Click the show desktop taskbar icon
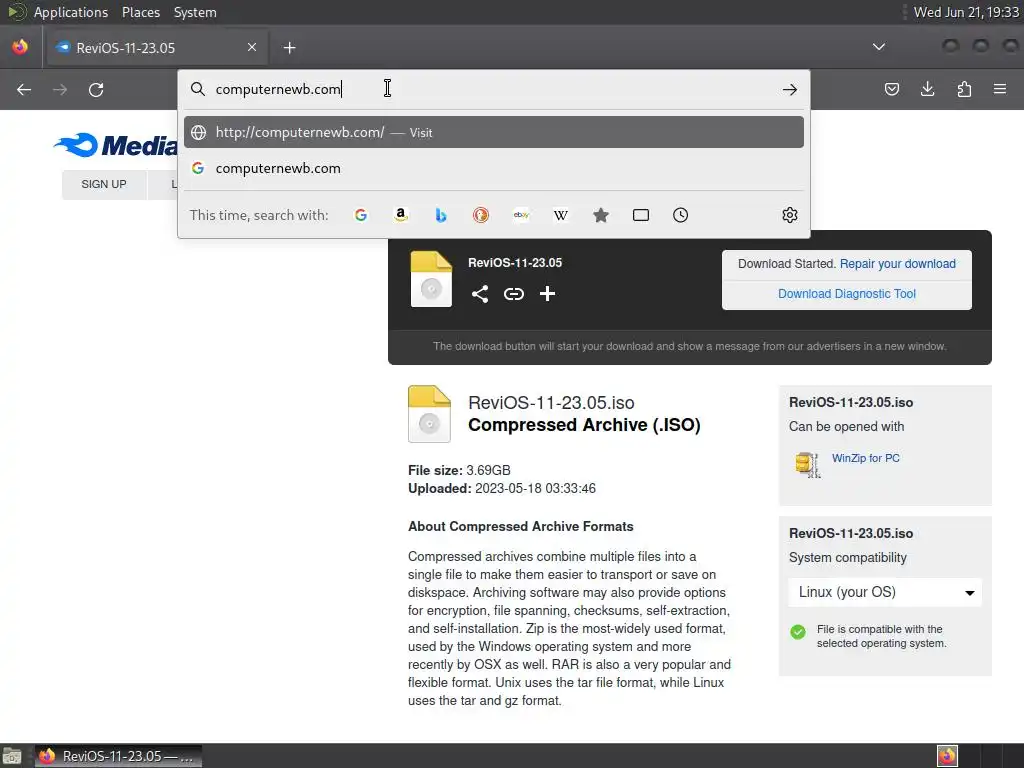 (12, 756)
